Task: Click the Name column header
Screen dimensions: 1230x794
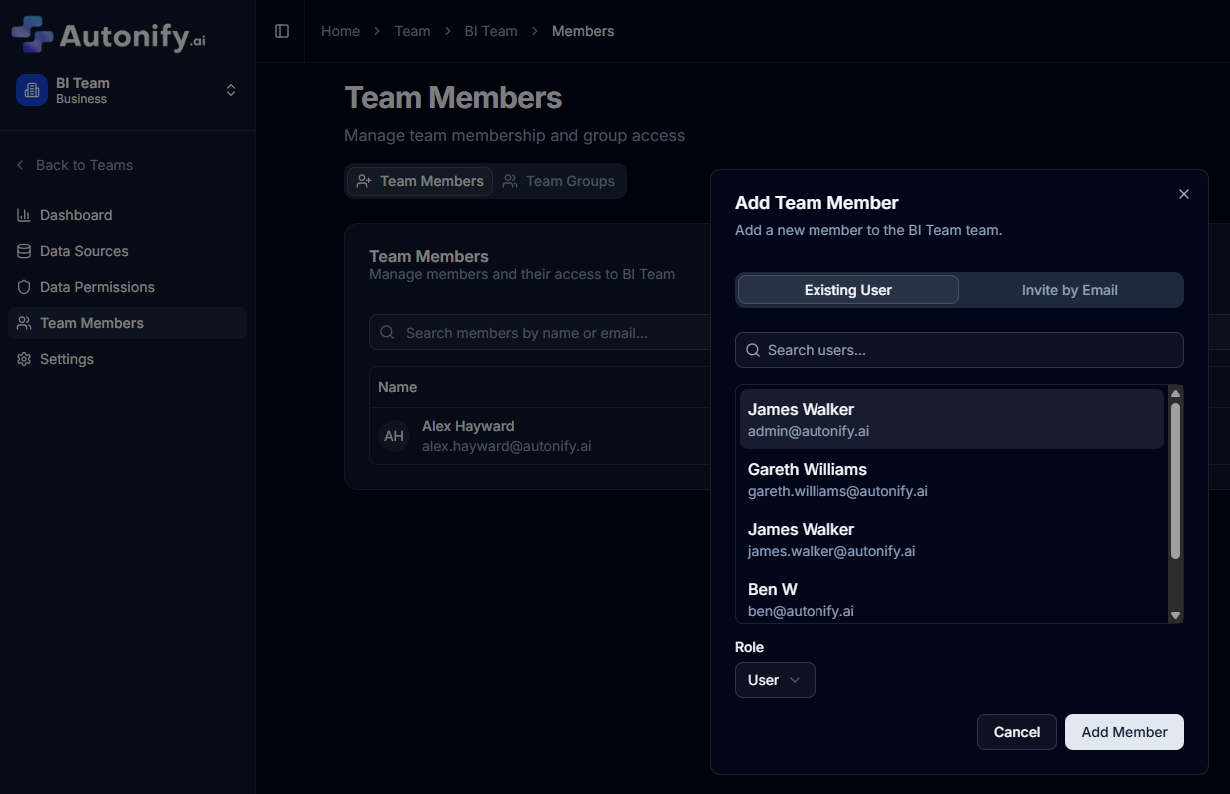Action: click(x=398, y=387)
